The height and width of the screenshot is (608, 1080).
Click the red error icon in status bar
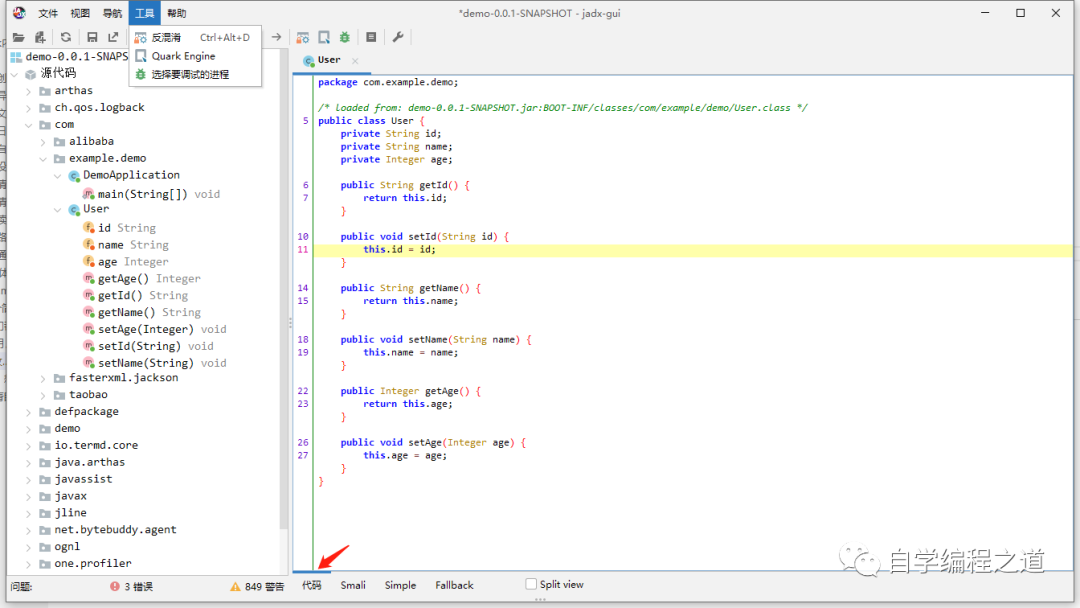click(114, 587)
